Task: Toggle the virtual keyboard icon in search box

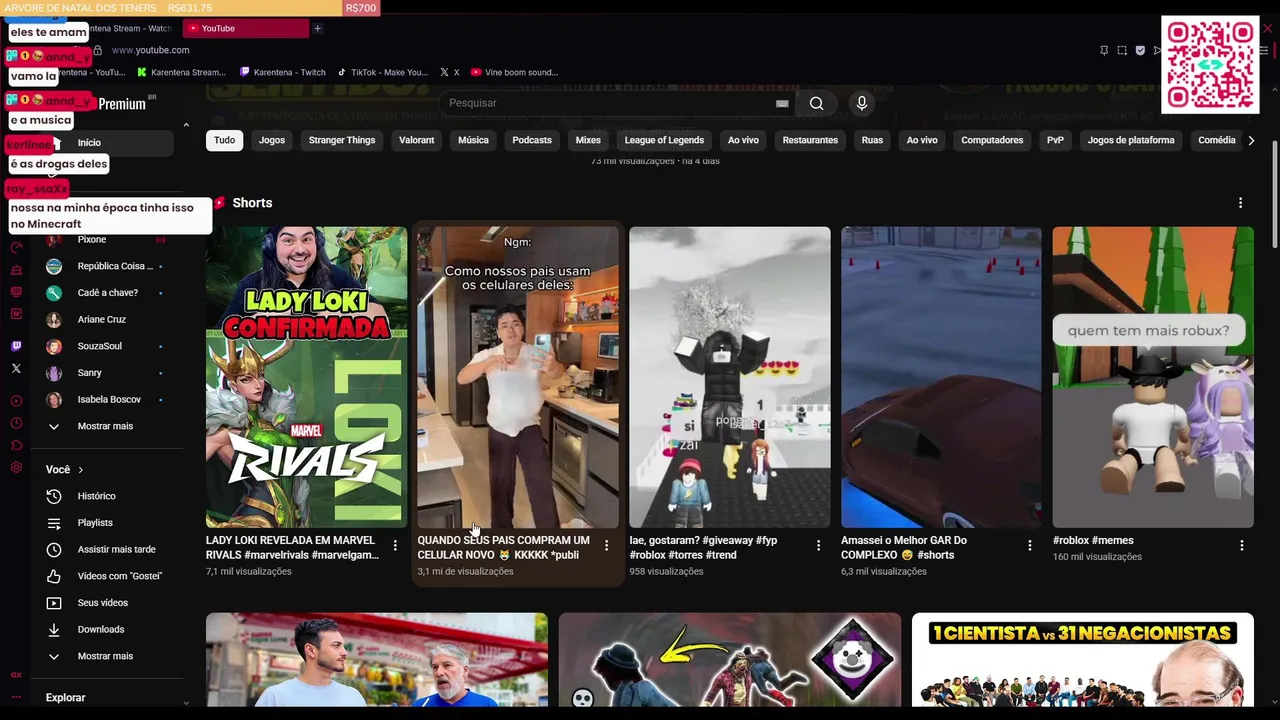Action: click(x=782, y=103)
